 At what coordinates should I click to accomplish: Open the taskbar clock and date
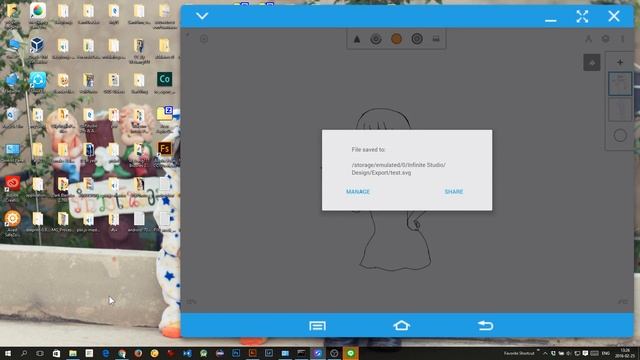pos(625,353)
